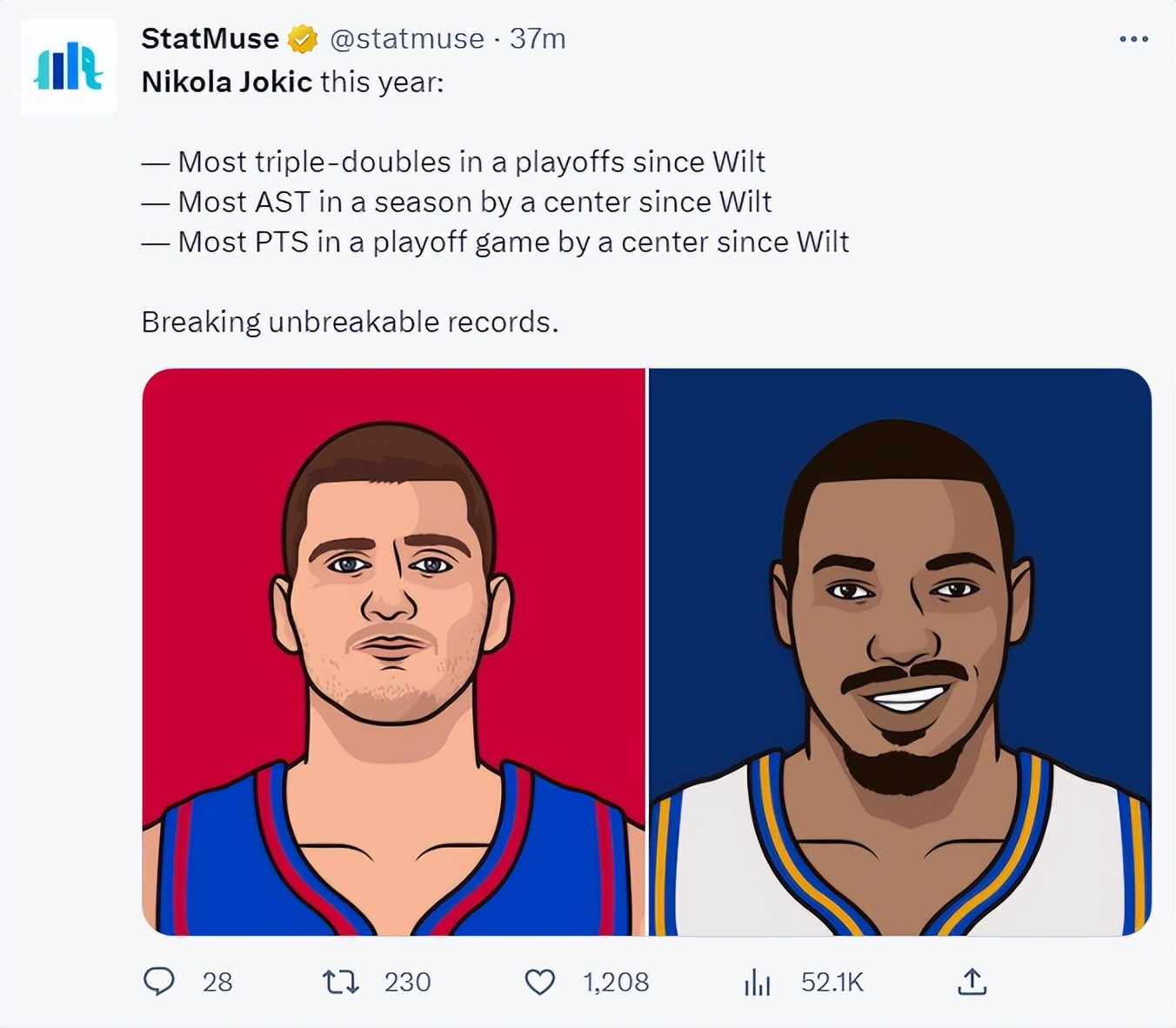This screenshot has width=1176, height=1028.
Task: Click the bold Nikola Jokic text
Action: click(226, 82)
